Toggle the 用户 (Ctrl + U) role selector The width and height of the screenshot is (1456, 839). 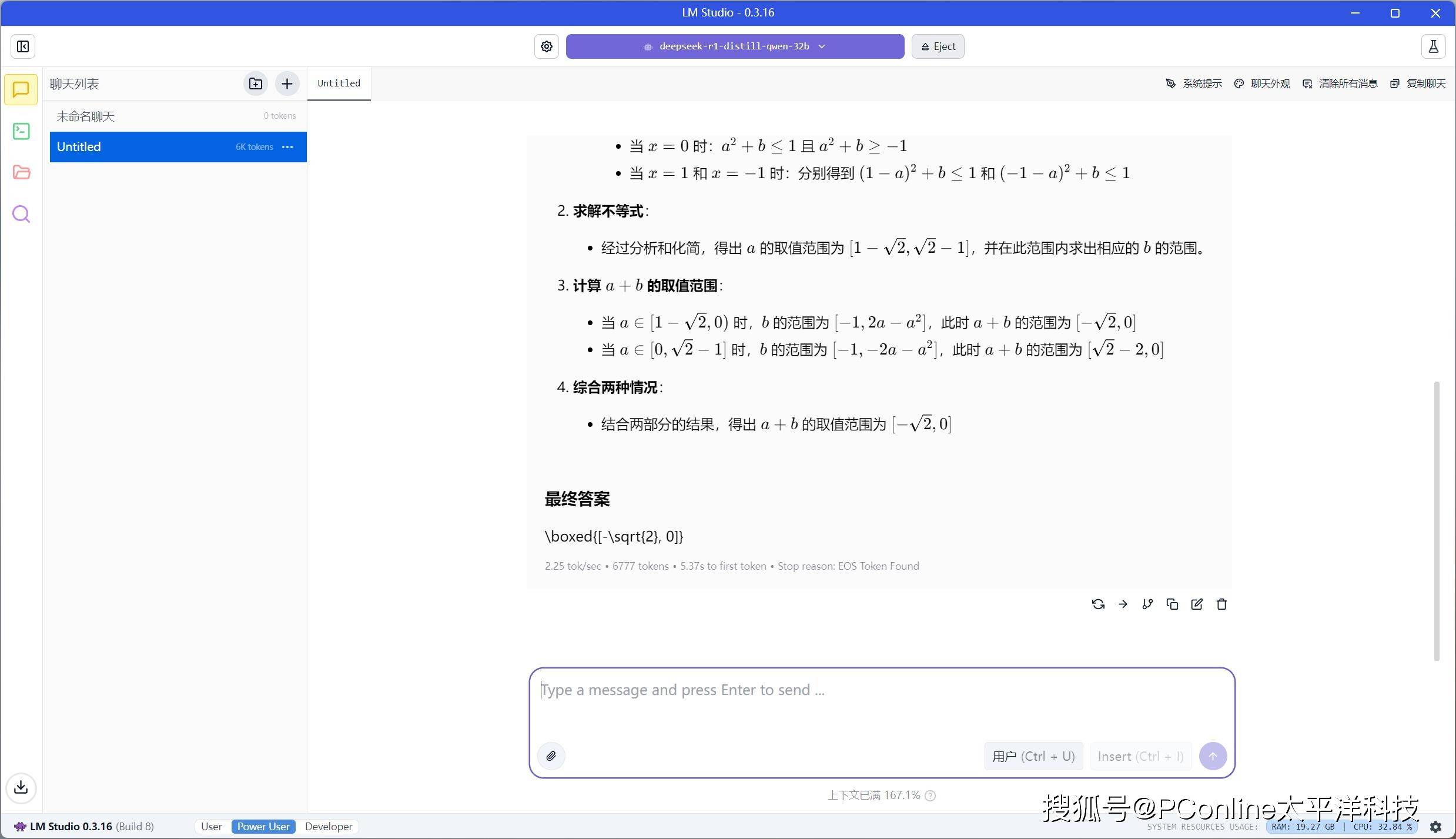(1033, 757)
